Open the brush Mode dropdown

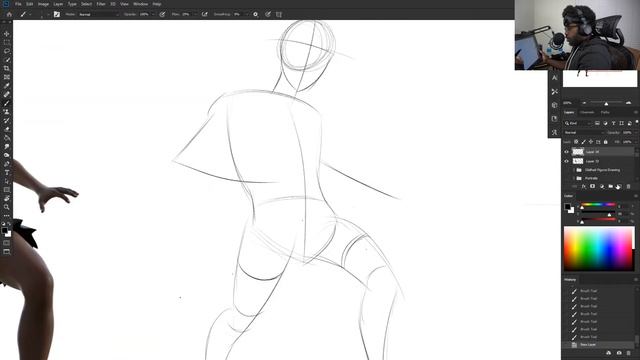coord(98,14)
